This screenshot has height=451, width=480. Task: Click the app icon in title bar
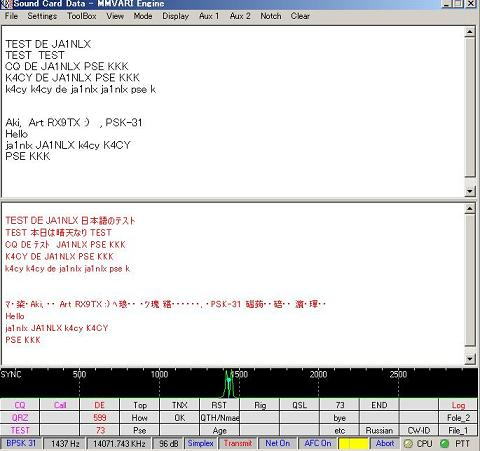6,4
